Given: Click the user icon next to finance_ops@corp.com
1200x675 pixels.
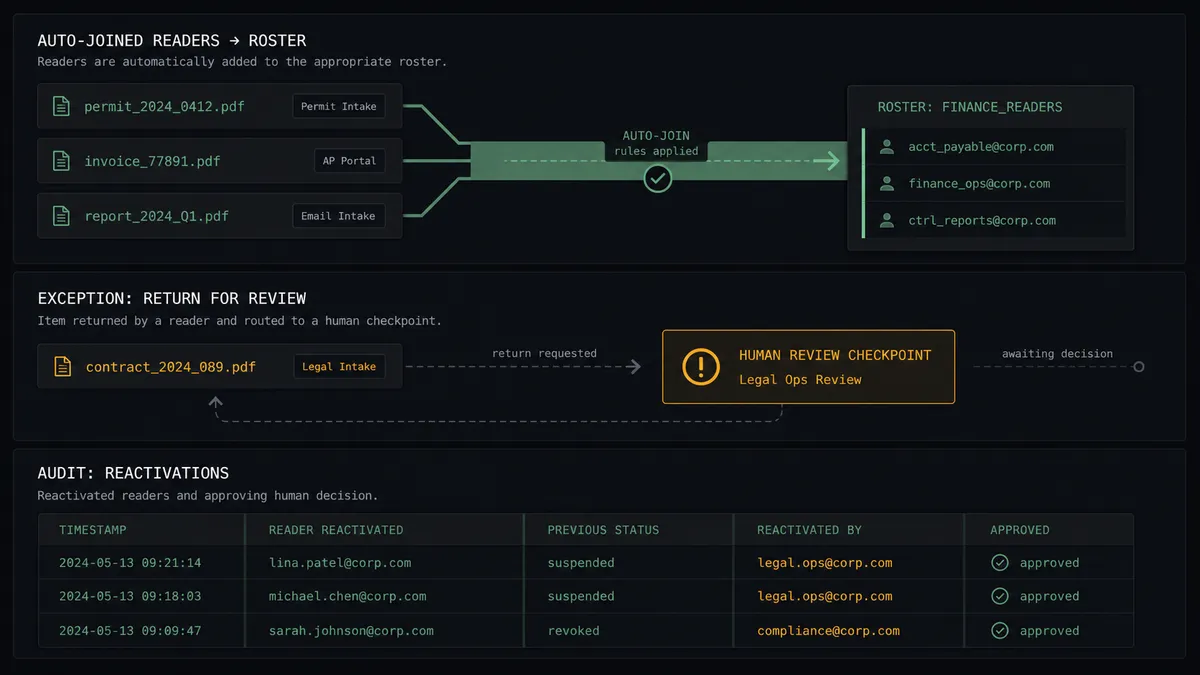Looking at the screenshot, I should tap(886, 184).
